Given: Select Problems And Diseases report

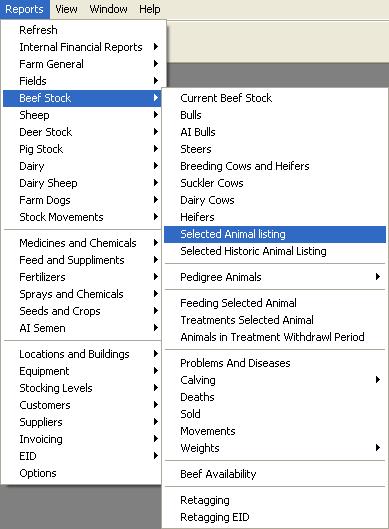Looking at the screenshot, I should coord(275,363).
